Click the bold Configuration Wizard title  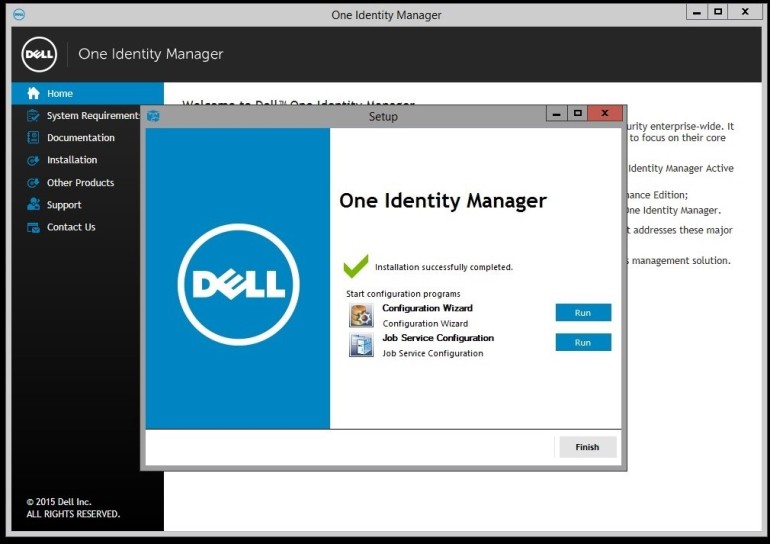tap(427, 308)
